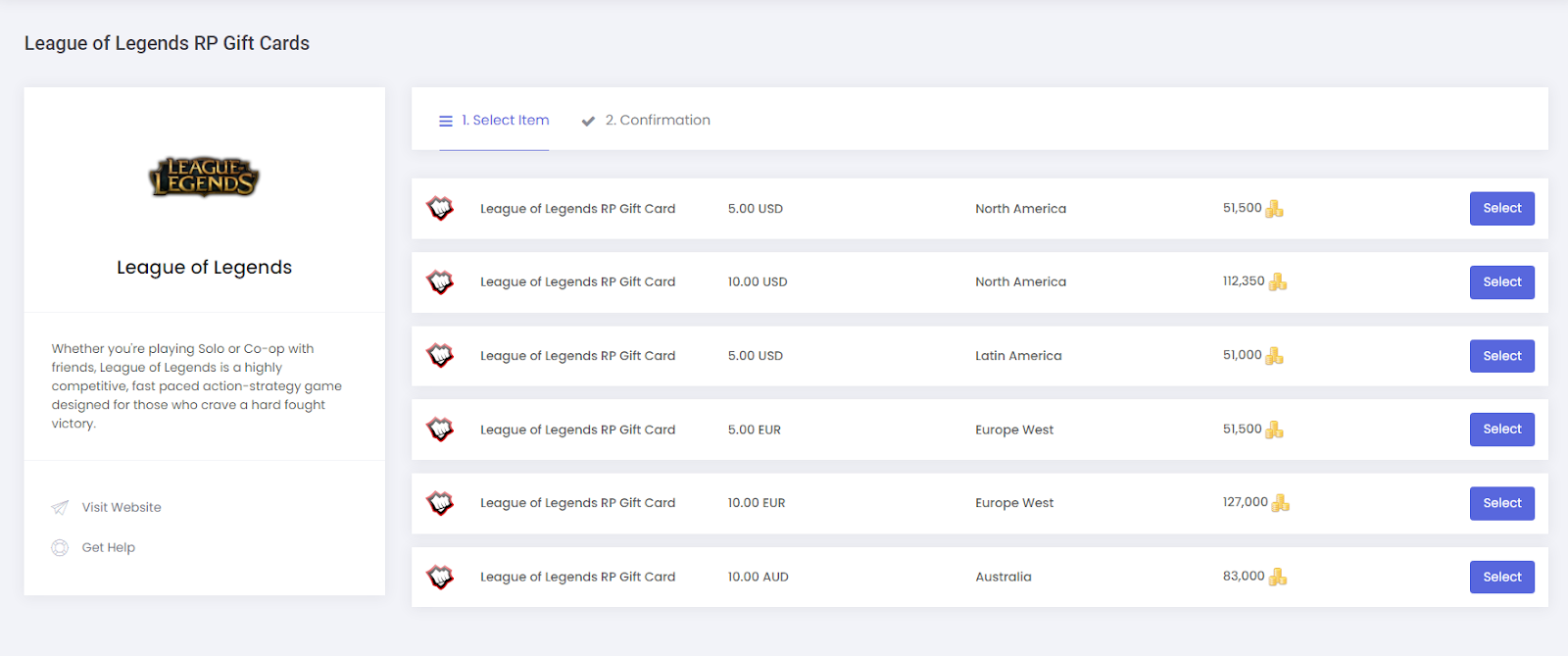Click the 10.00 USD amount text
Screen dimensions: 1568x656
pyautogui.click(x=758, y=281)
